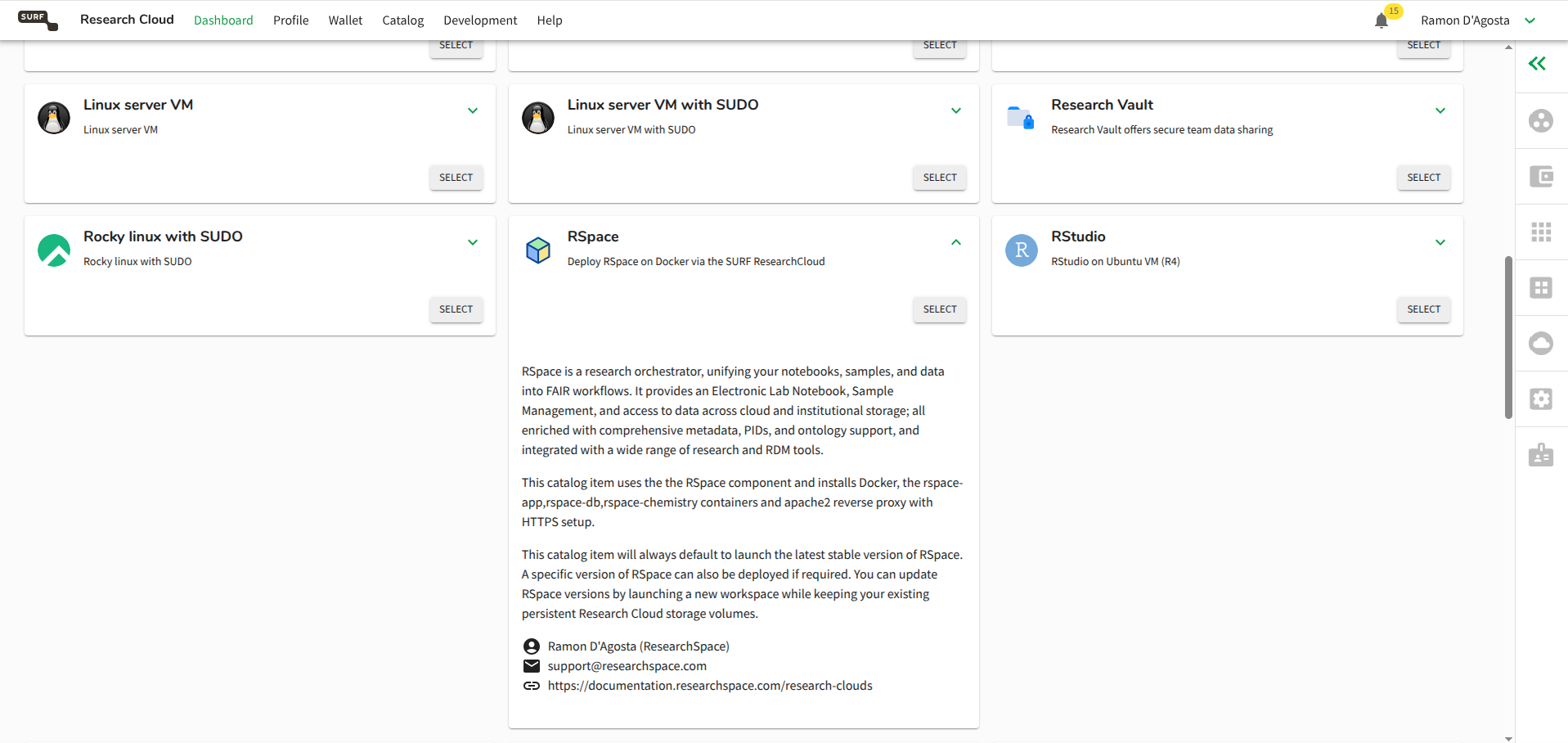Expand the Research Vault card details
This screenshot has width=1568, height=743.
click(x=1440, y=110)
